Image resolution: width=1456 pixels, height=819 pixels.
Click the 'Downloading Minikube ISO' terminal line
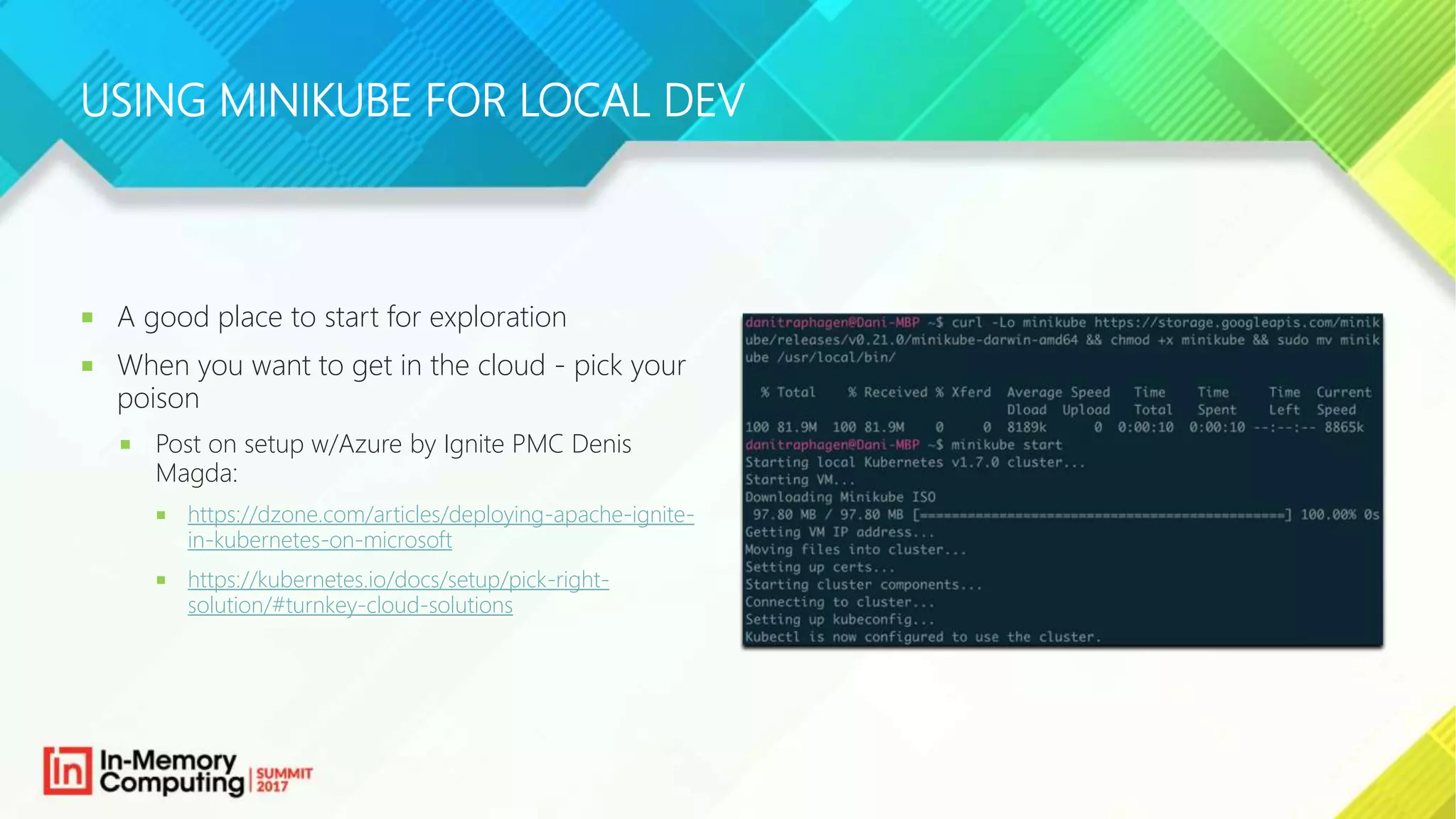click(x=840, y=498)
